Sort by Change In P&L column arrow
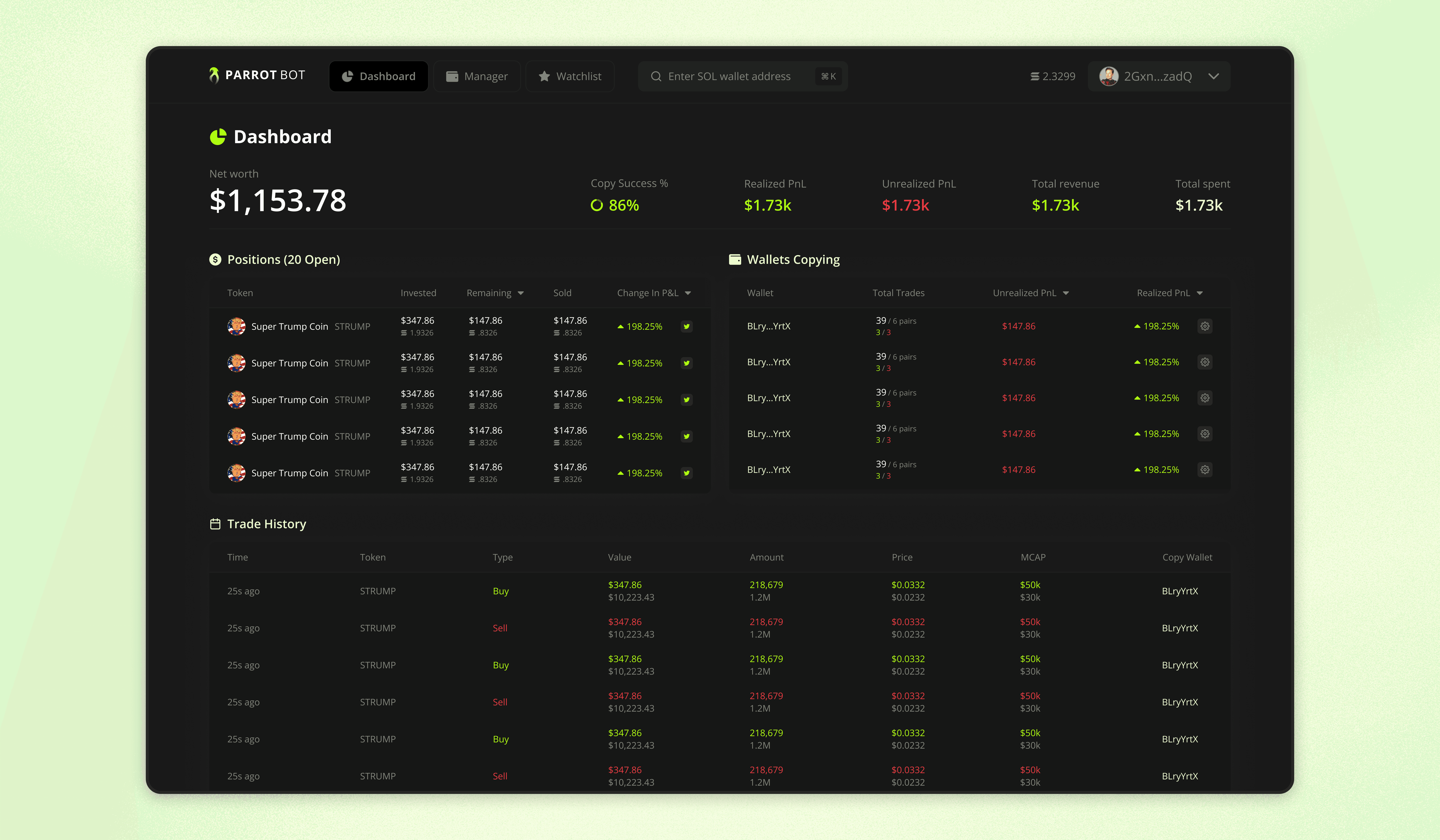The height and width of the screenshot is (840, 1440). tap(688, 293)
